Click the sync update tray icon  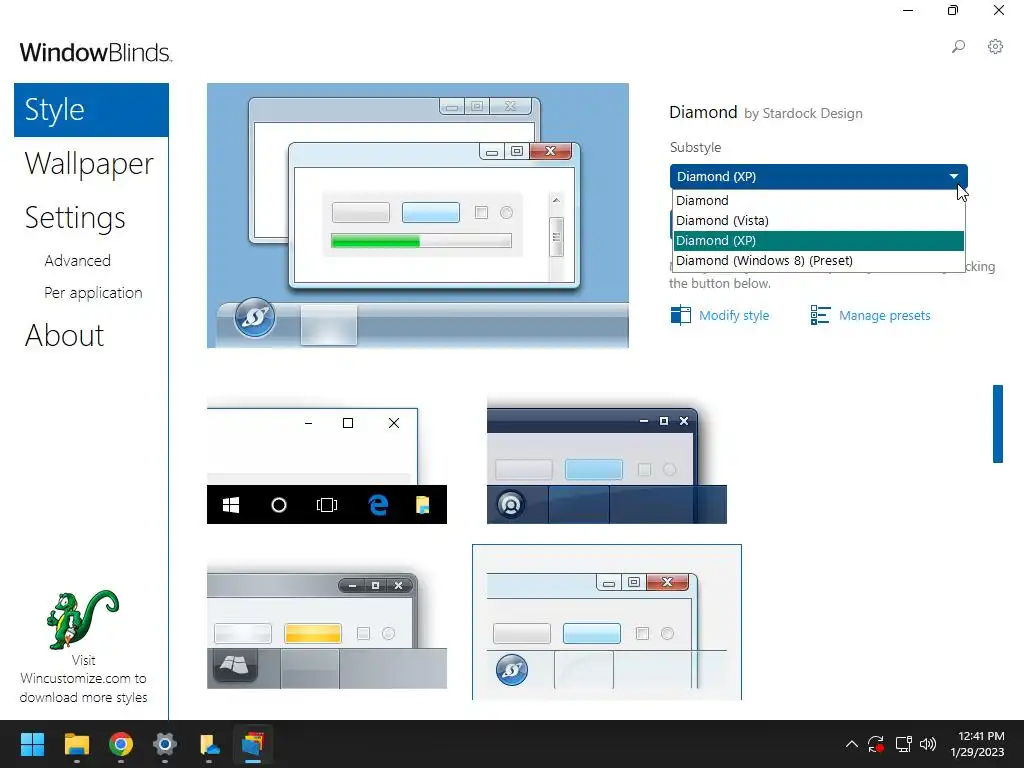(x=876, y=744)
